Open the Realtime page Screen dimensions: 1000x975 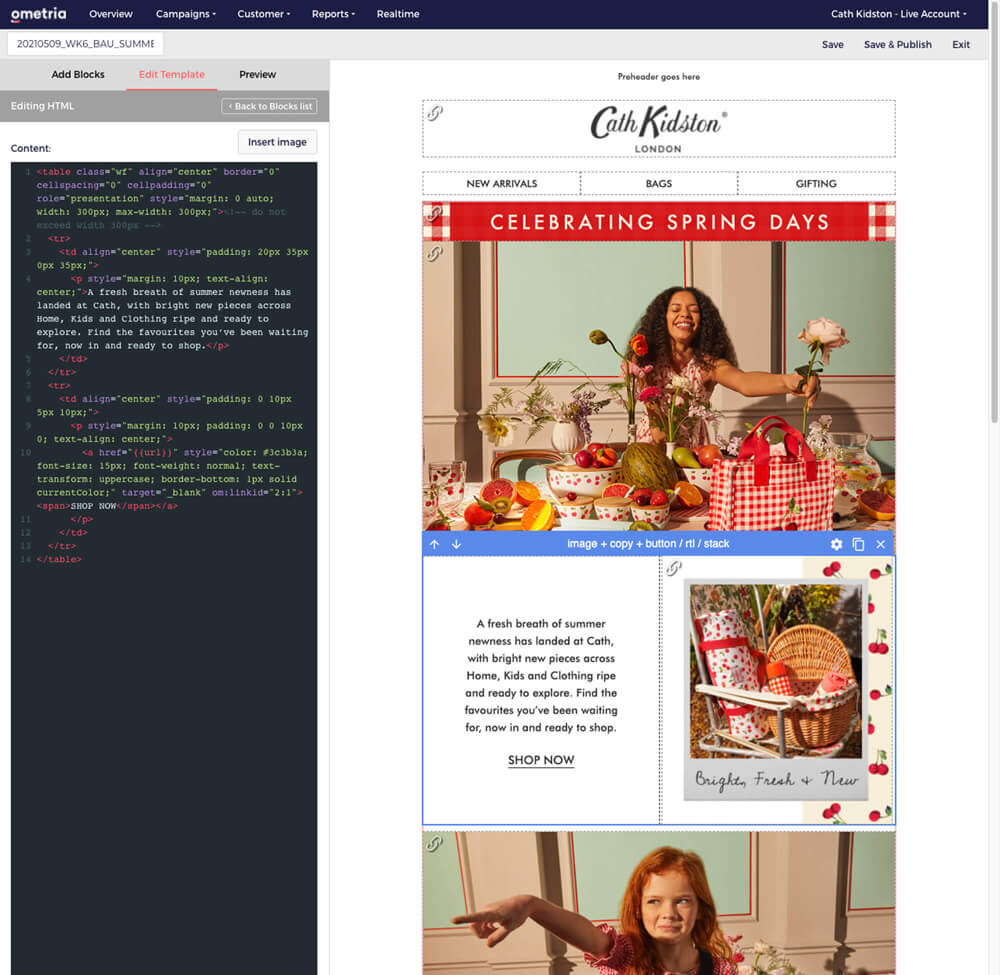397,13
